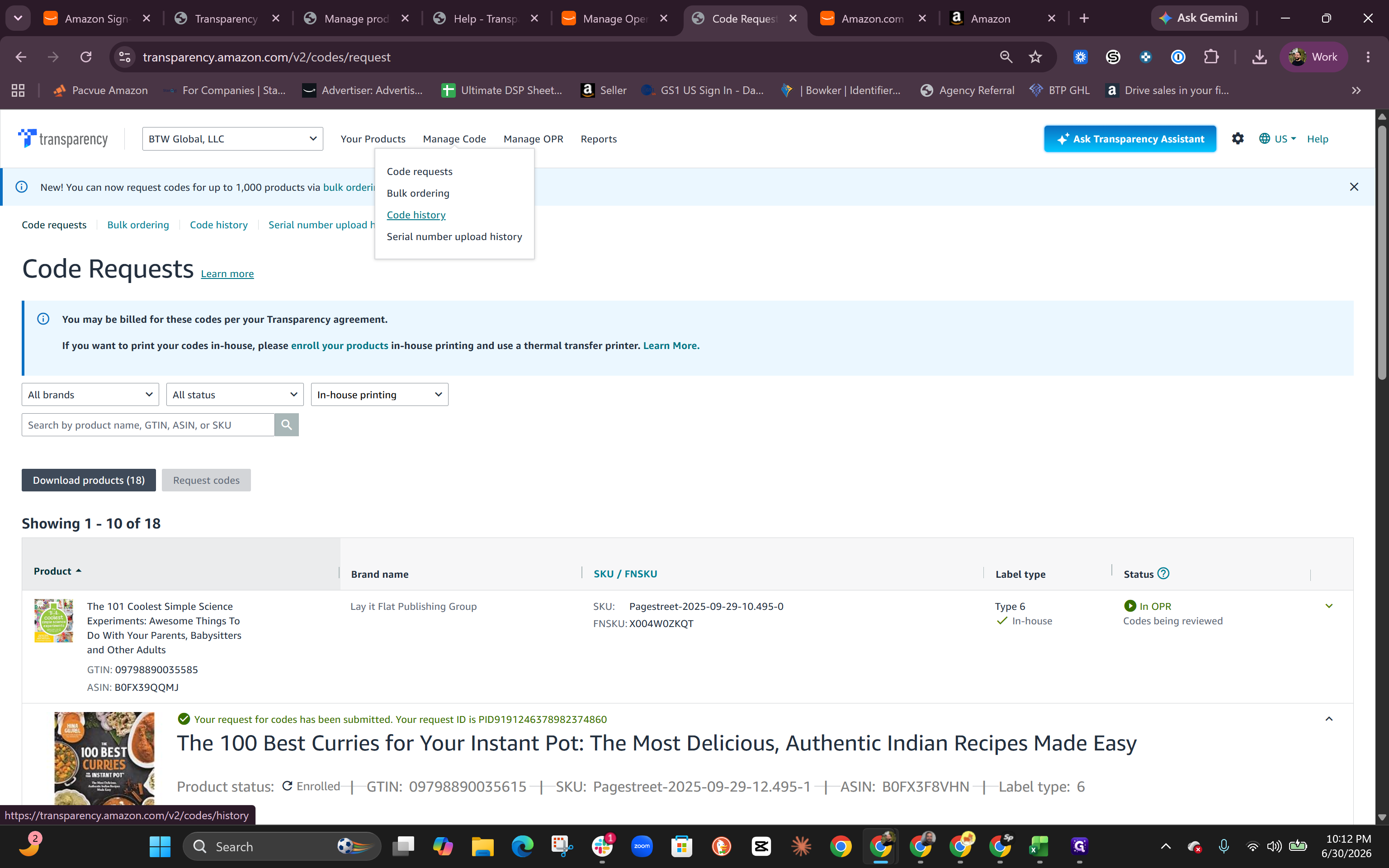Open the Help link in header
This screenshot has width=1389, height=868.
(1317, 138)
